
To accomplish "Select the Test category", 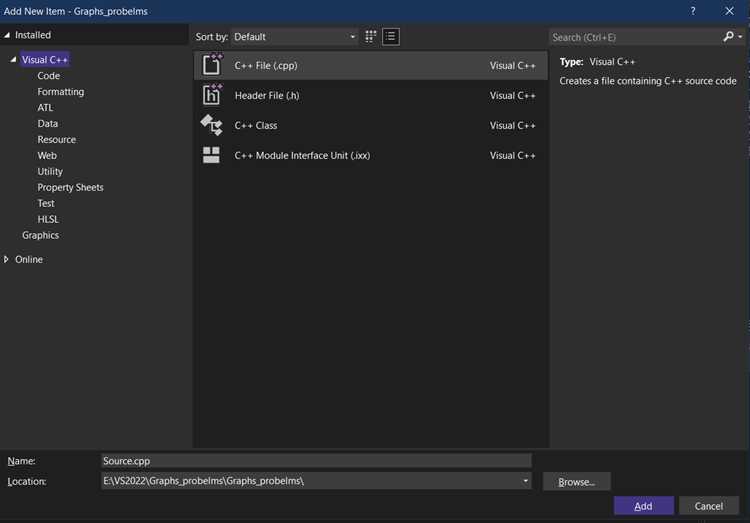I will click(46, 203).
